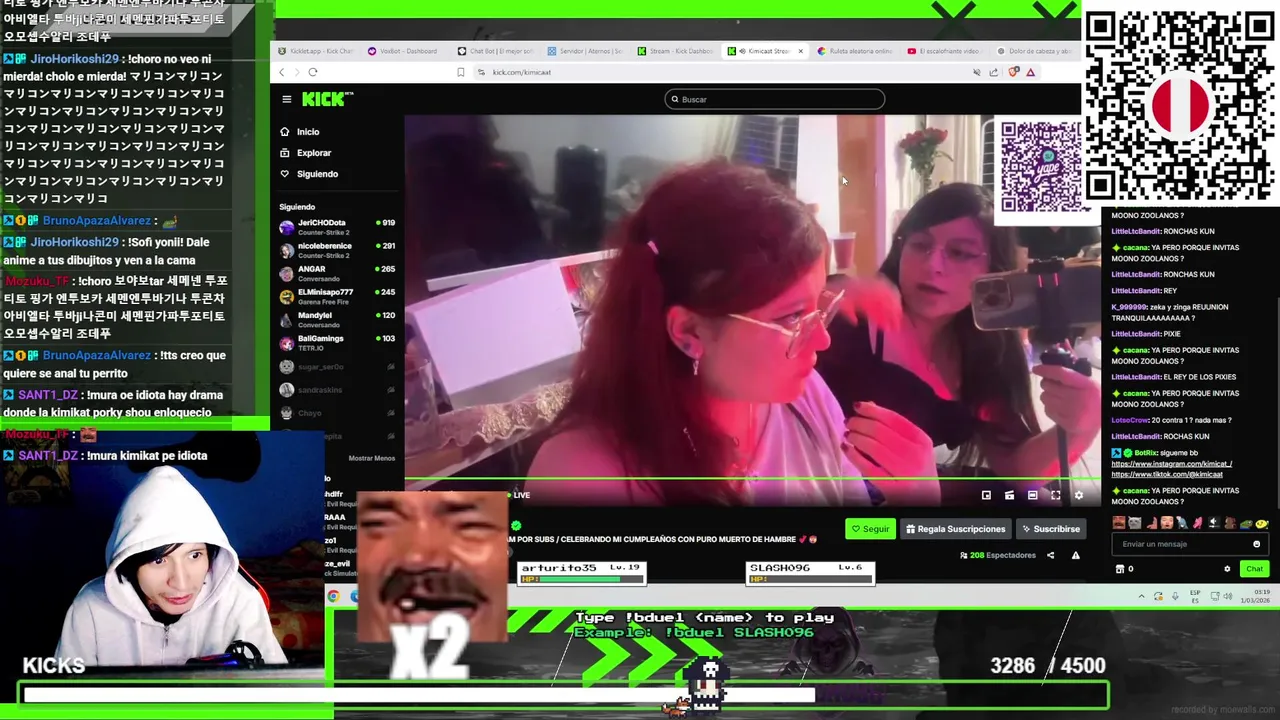Open the Brave shields icon

point(1013,72)
